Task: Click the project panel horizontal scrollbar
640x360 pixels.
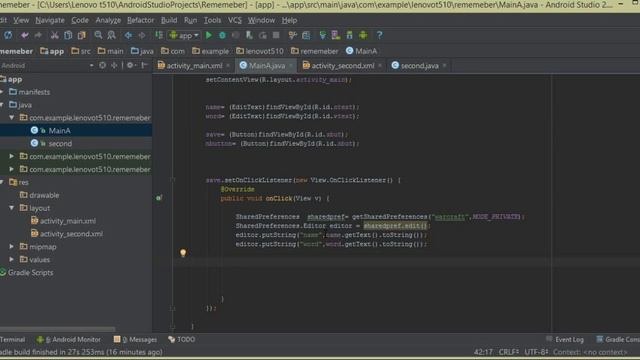Action: (x=58, y=329)
